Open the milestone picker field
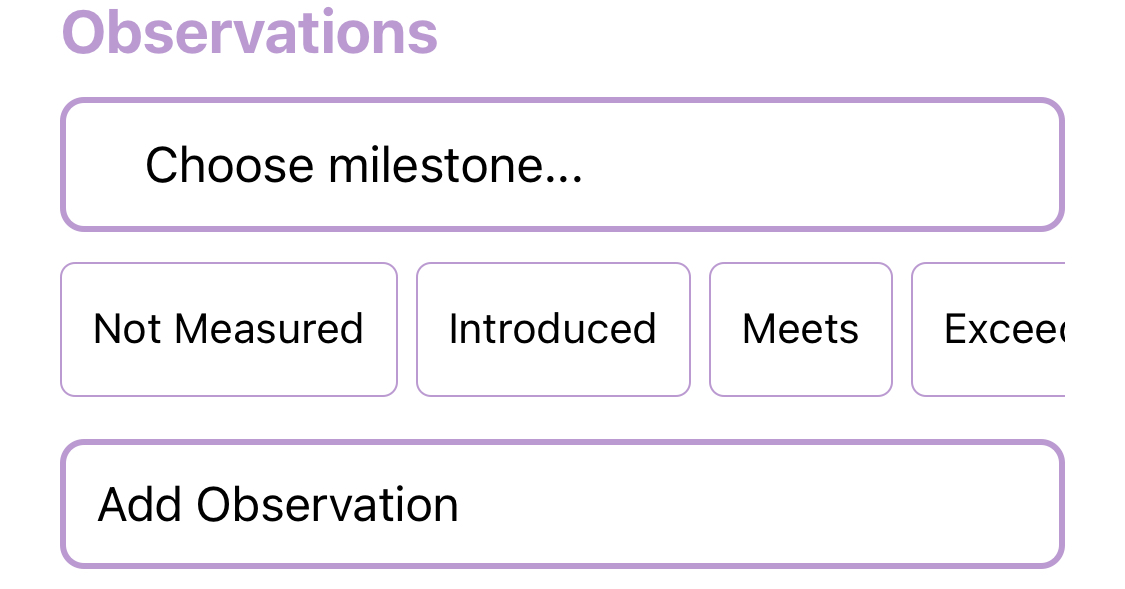 coord(562,164)
